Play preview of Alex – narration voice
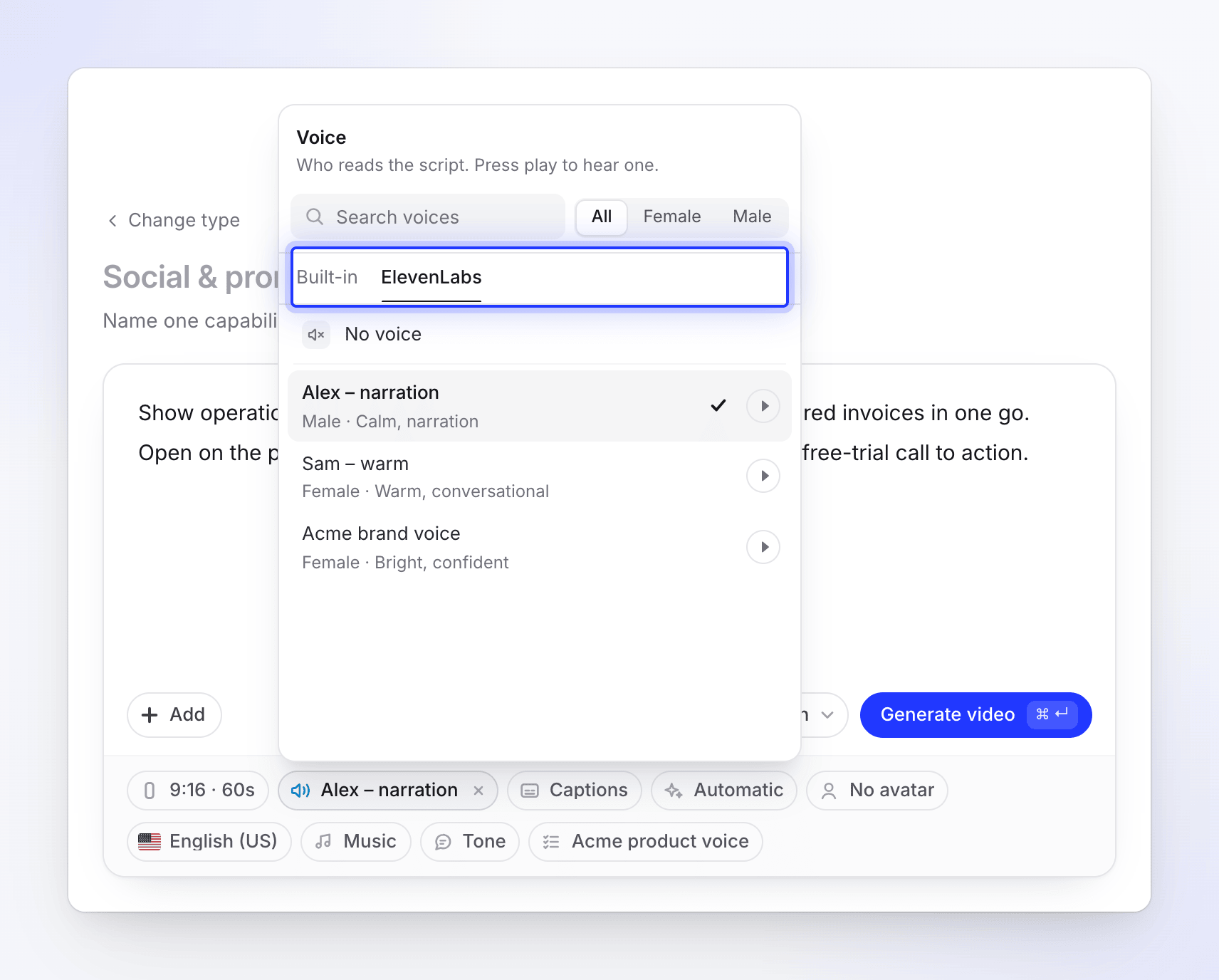The image size is (1219, 980). 763,406
